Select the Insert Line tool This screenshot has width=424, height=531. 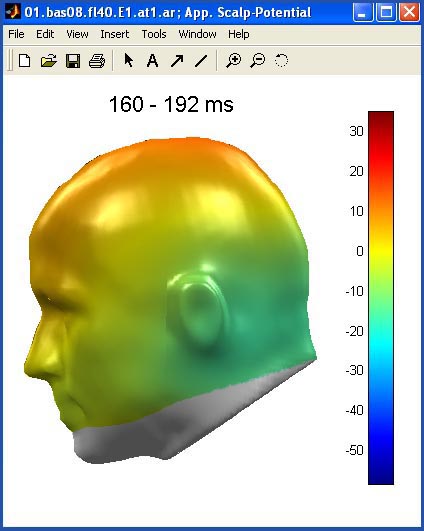[x=201, y=61]
